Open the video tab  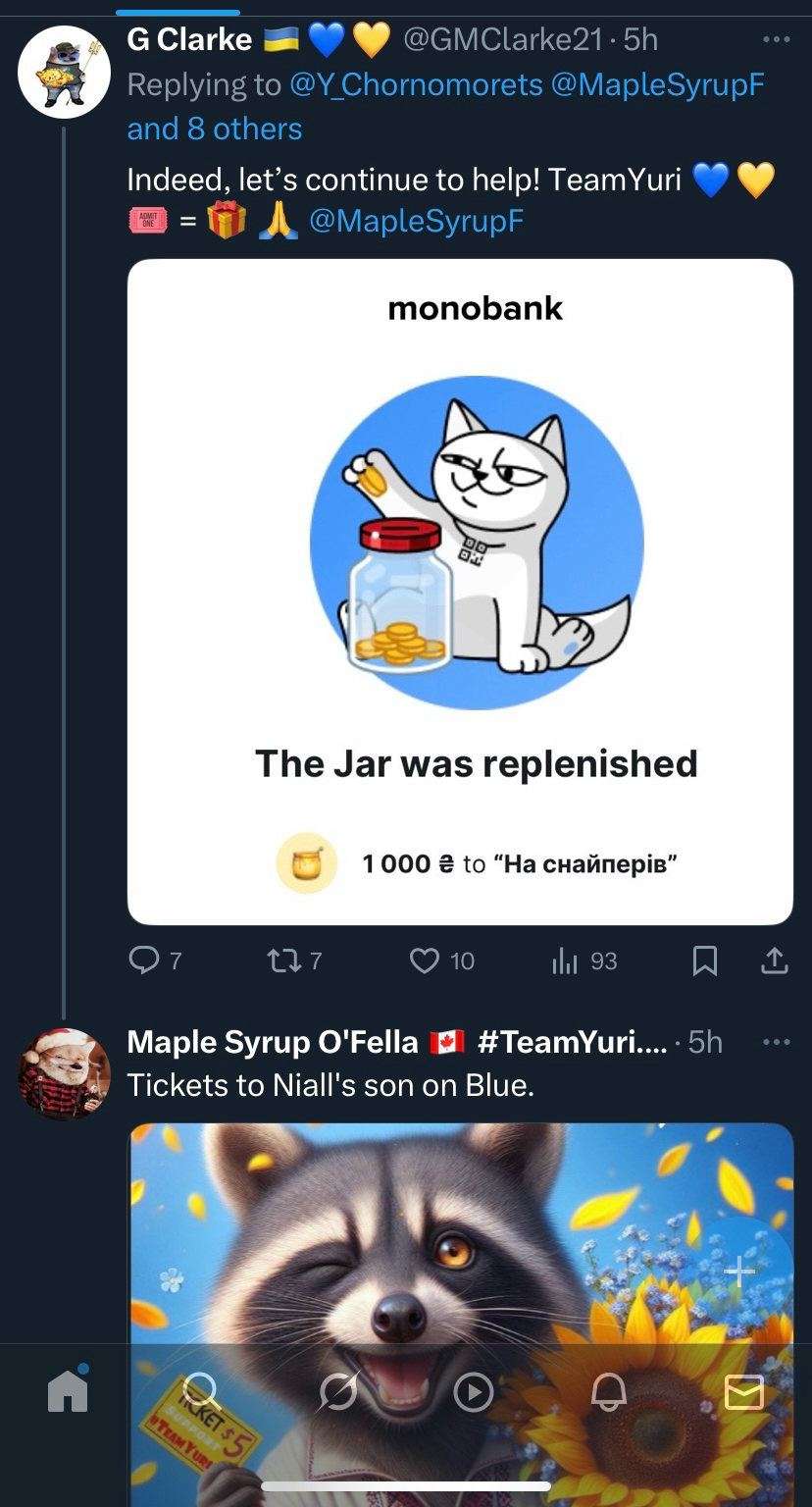(474, 1391)
